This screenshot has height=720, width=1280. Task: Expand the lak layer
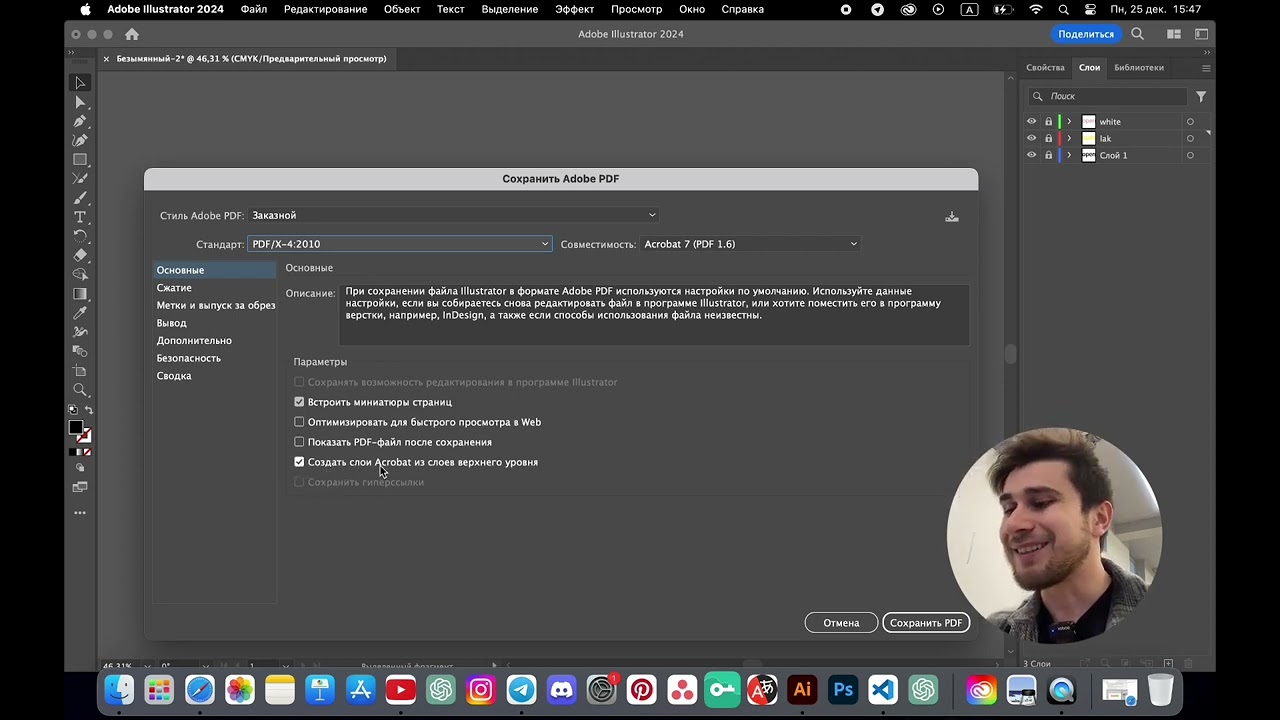1069,139
